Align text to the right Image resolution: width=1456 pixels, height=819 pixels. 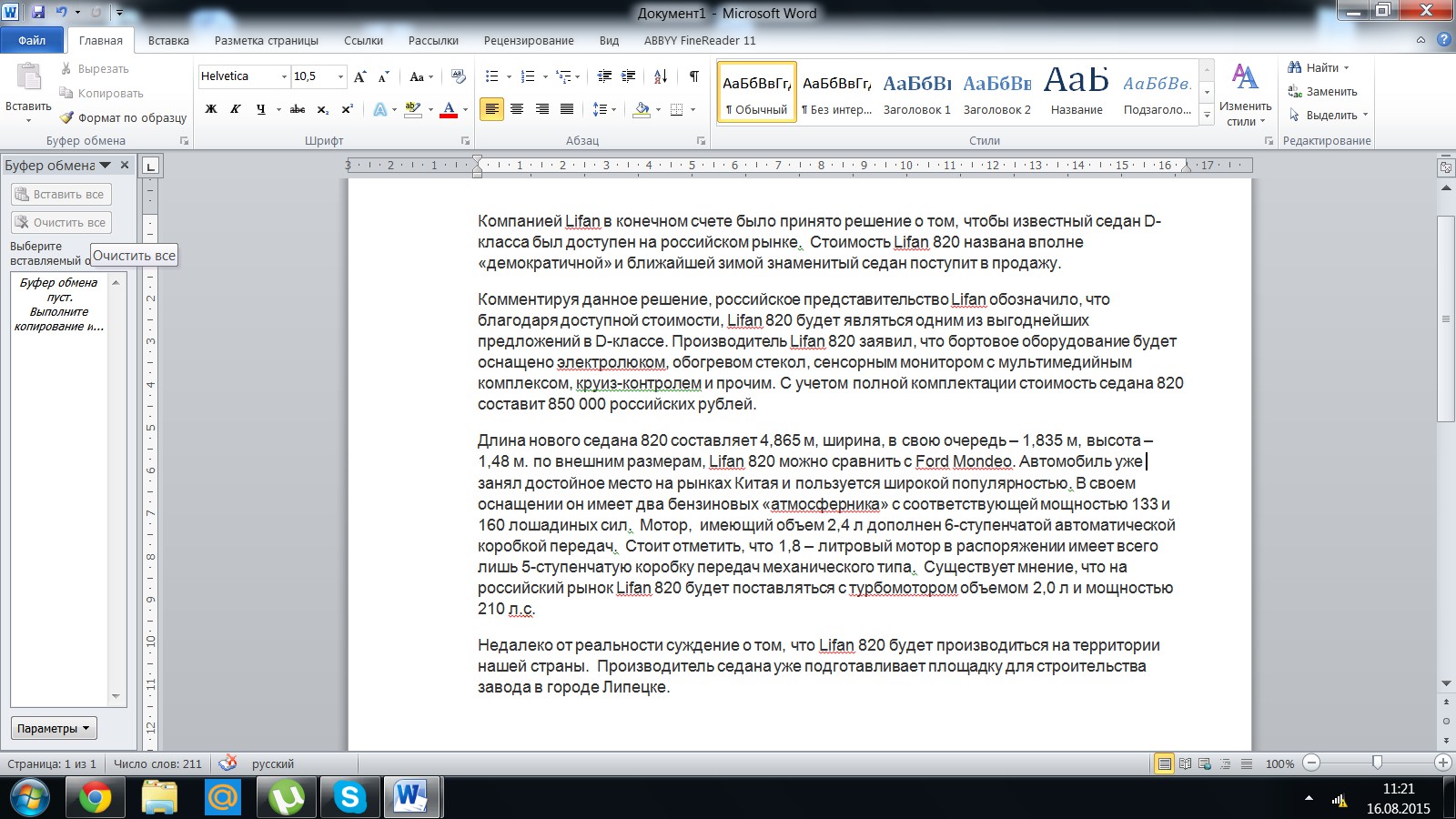click(x=542, y=109)
